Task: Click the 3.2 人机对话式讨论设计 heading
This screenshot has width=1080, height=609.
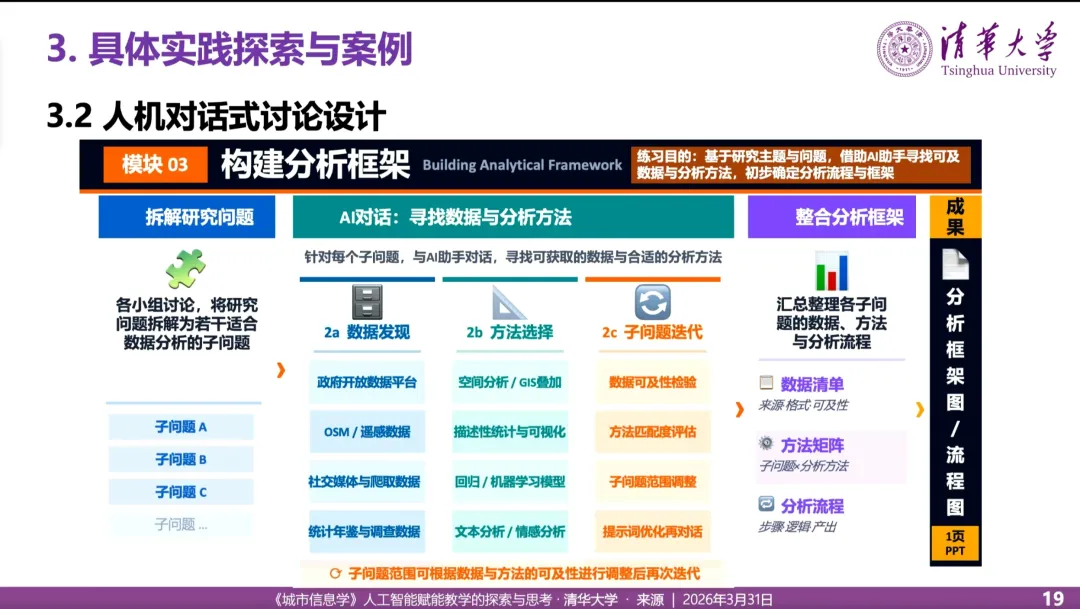Action: pos(216,116)
